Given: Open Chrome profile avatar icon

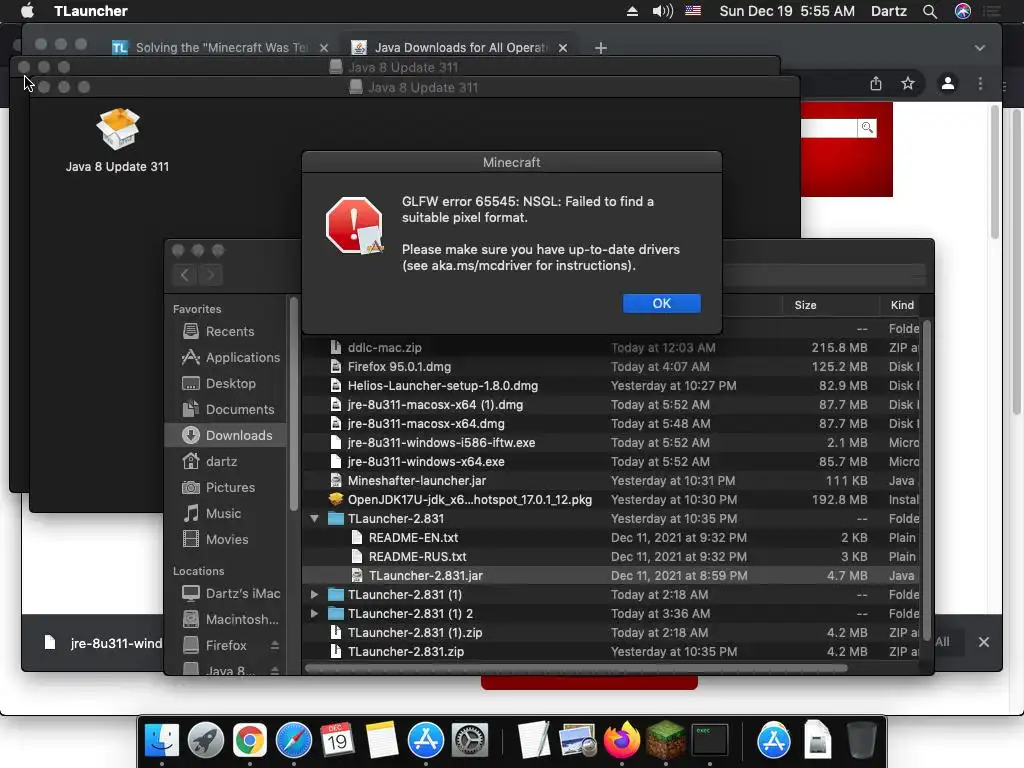Looking at the screenshot, I should [x=948, y=84].
